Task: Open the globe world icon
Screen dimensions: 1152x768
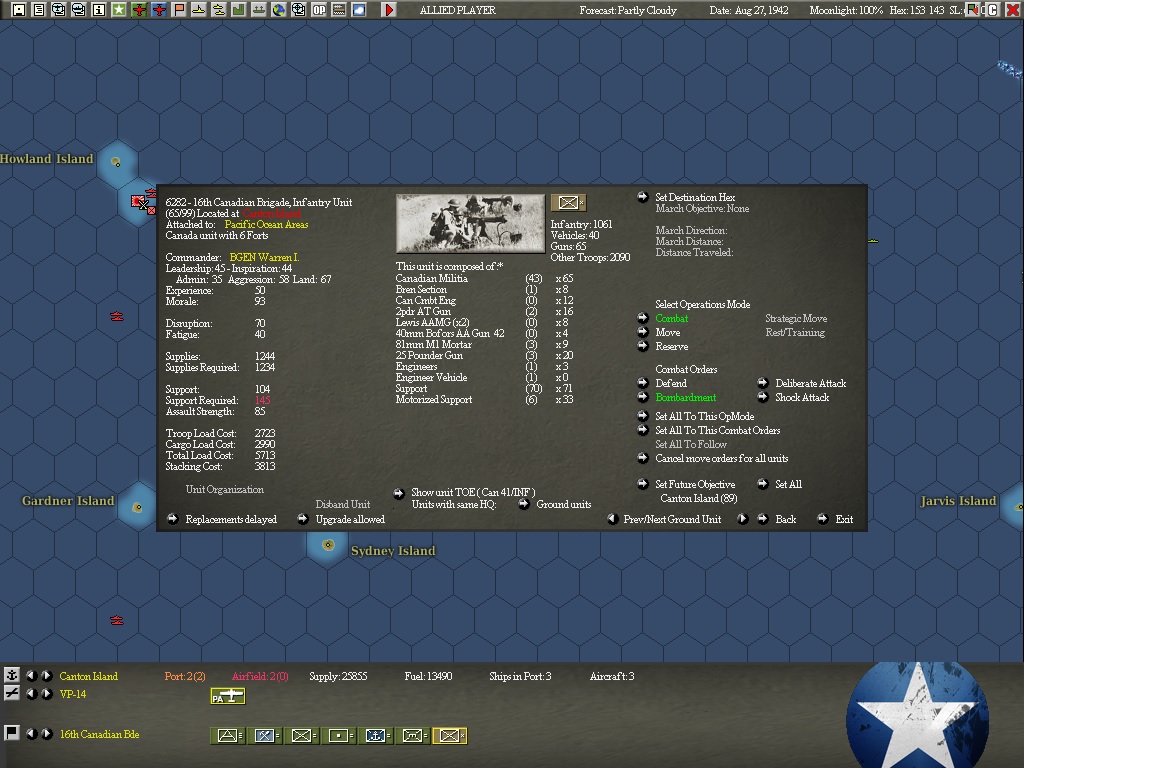Action: point(278,10)
